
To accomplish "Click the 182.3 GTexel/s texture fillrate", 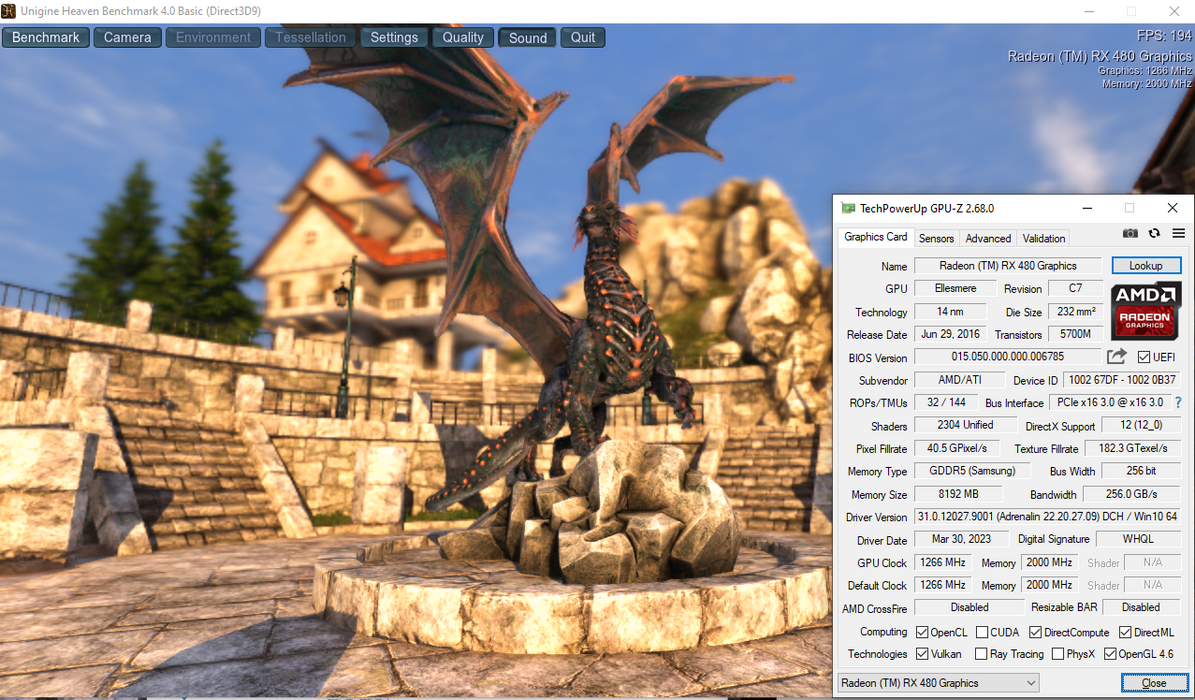I will pyautogui.click(x=1133, y=448).
